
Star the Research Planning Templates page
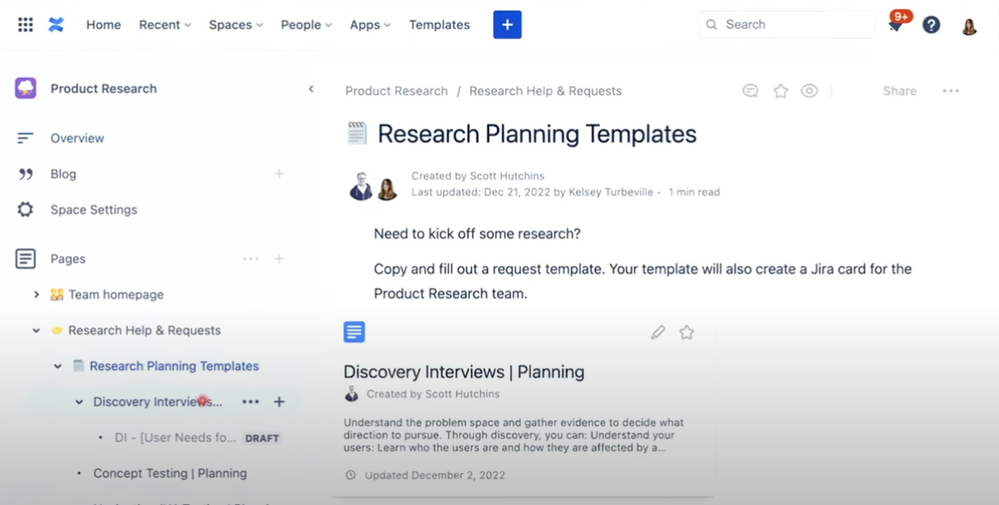pos(780,91)
